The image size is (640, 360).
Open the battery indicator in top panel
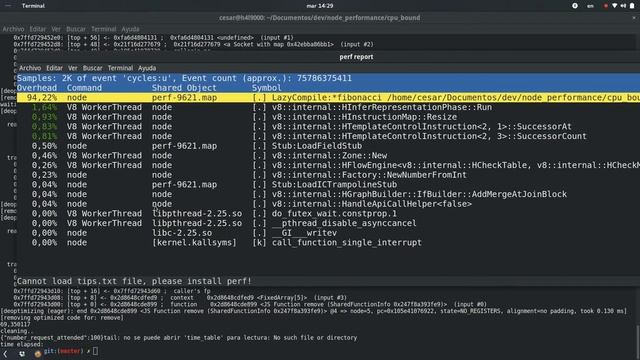point(632,6)
